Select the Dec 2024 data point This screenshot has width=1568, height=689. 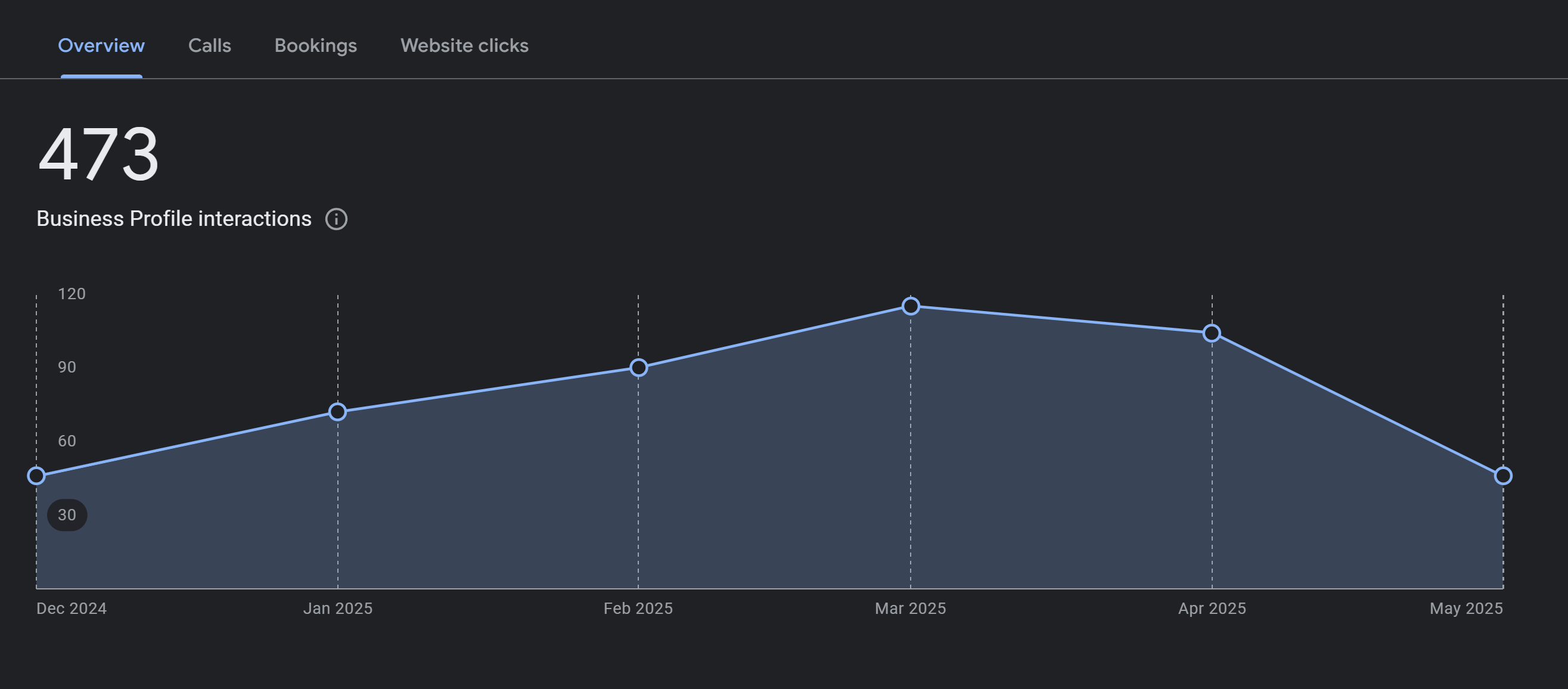36,476
